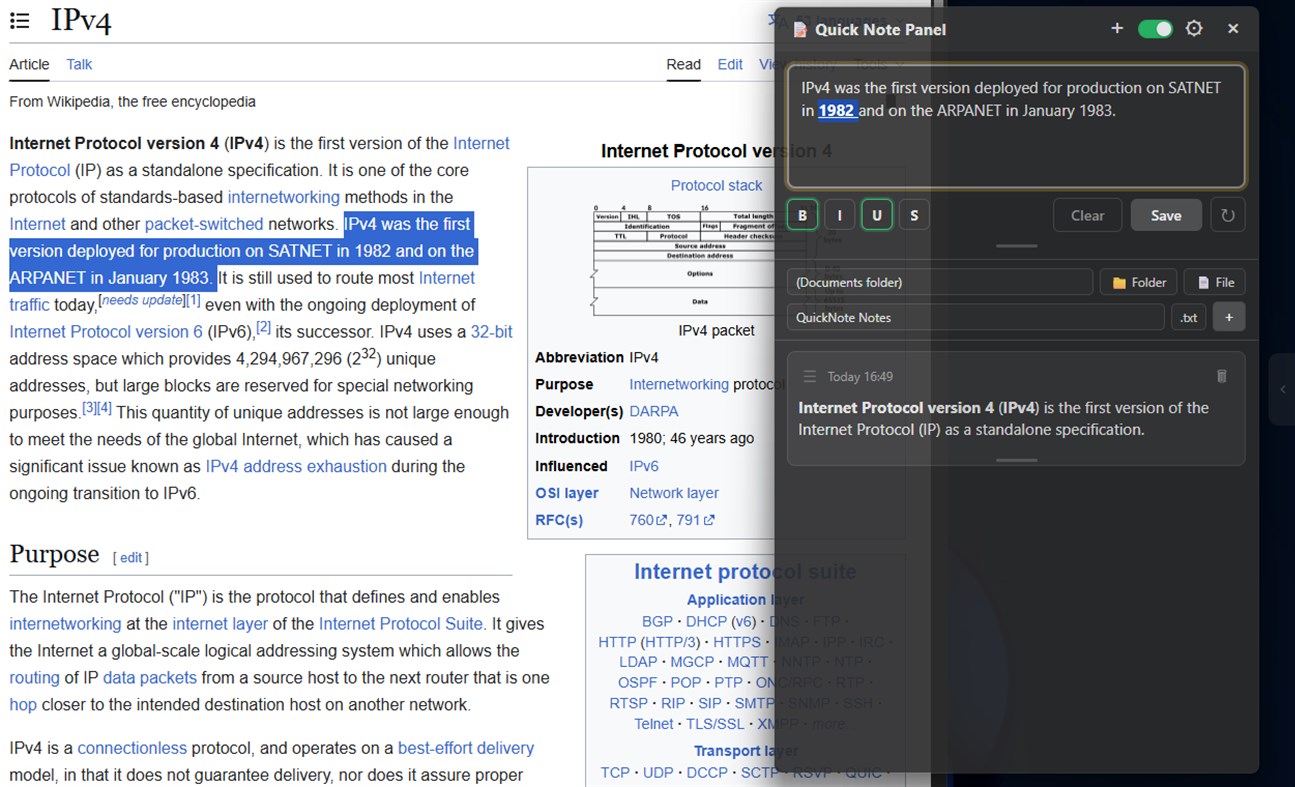Viewport: 1295px width, 787px height.
Task: Click the Documents folder path field
Action: point(939,282)
